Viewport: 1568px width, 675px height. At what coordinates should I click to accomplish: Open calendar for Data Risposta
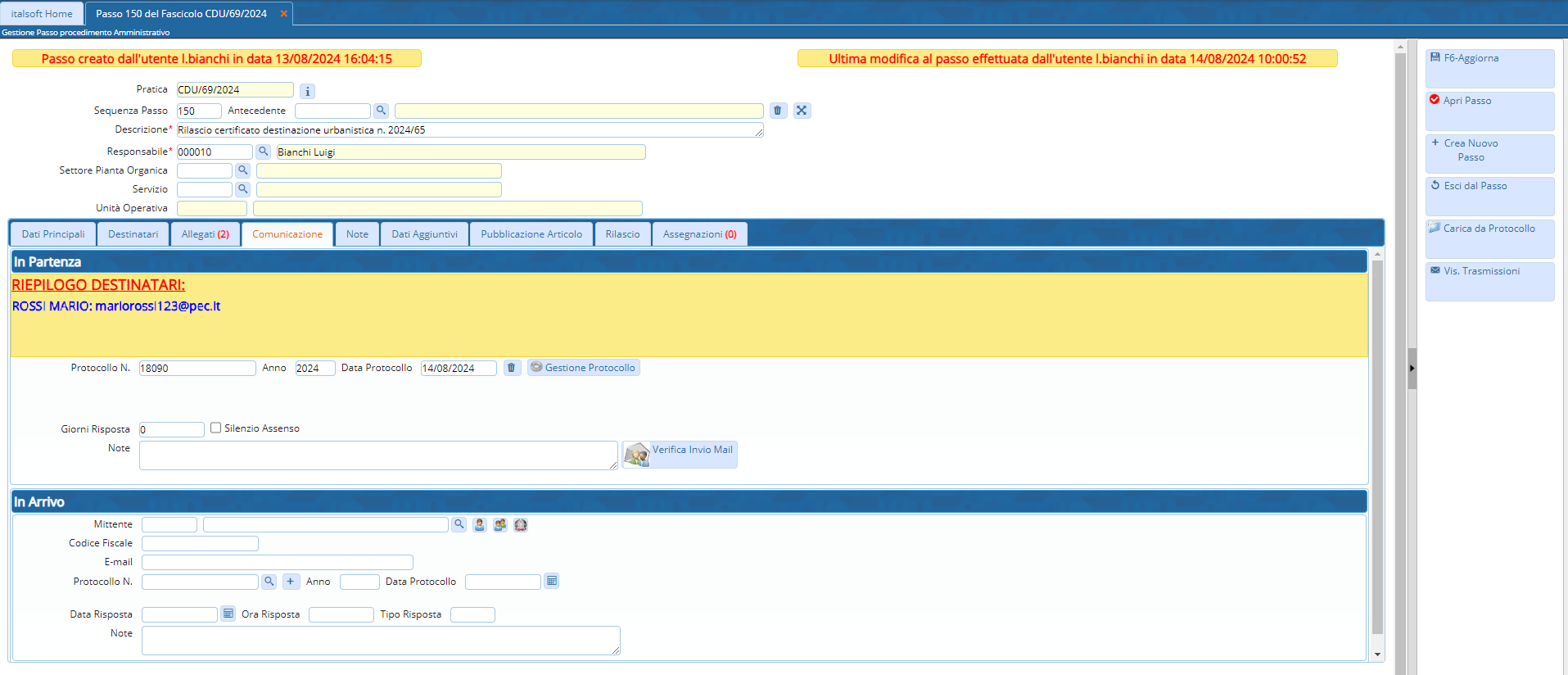[x=228, y=614]
